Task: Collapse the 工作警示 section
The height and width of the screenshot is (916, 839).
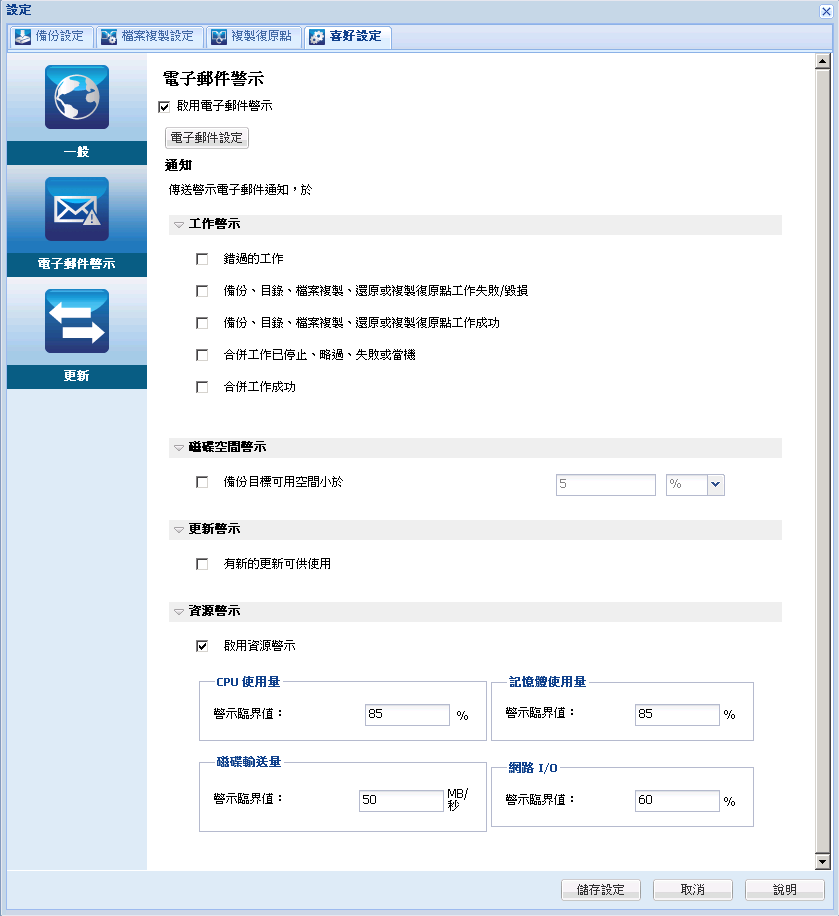Action: point(179,225)
